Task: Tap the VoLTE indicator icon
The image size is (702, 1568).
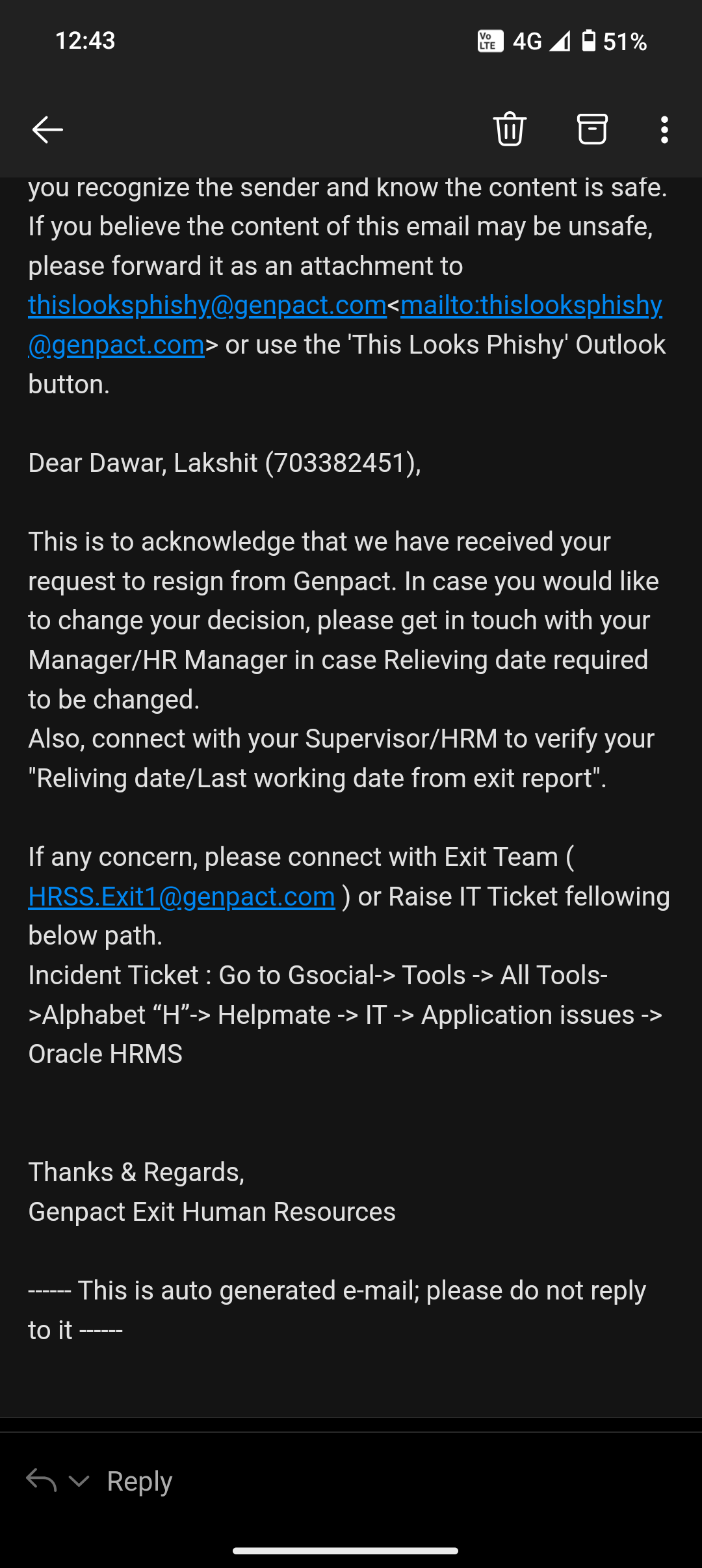Action: pyautogui.click(x=490, y=41)
